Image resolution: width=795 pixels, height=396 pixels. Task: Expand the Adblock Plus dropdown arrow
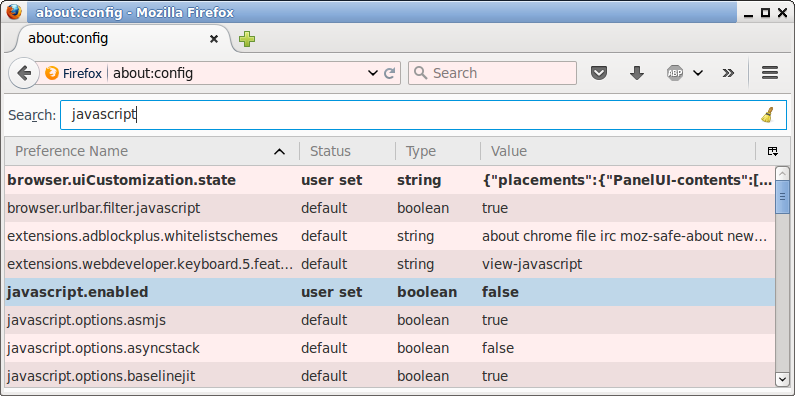[x=698, y=73]
